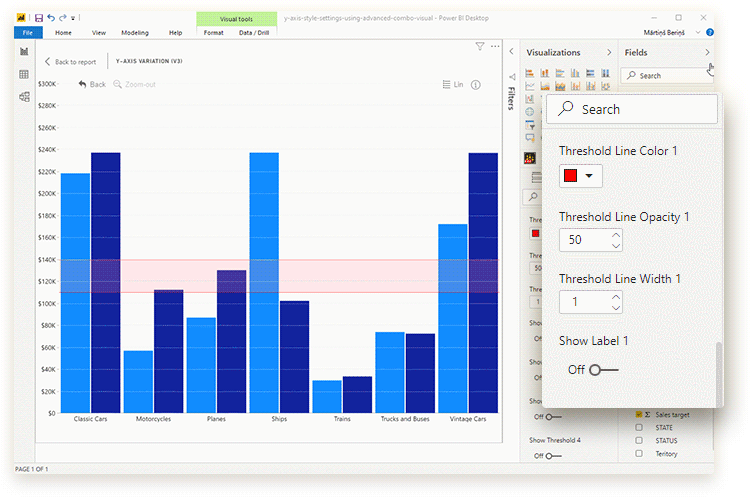Collapse the Visualizations pane chevron
This screenshot has width=750, height=500.
[x=609, y=52]
